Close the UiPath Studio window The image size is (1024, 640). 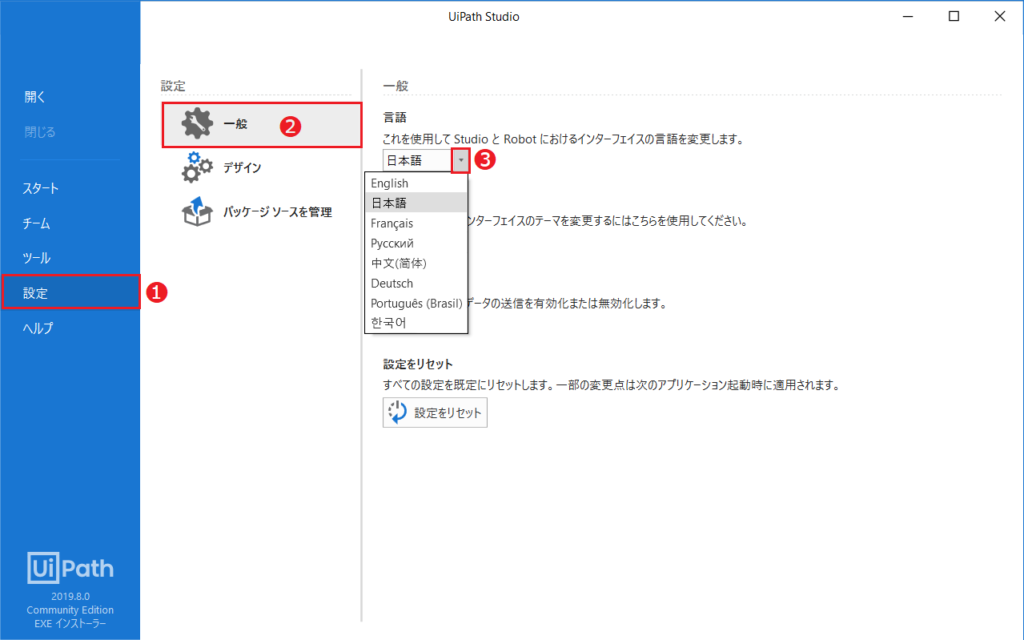click(999, 16)
